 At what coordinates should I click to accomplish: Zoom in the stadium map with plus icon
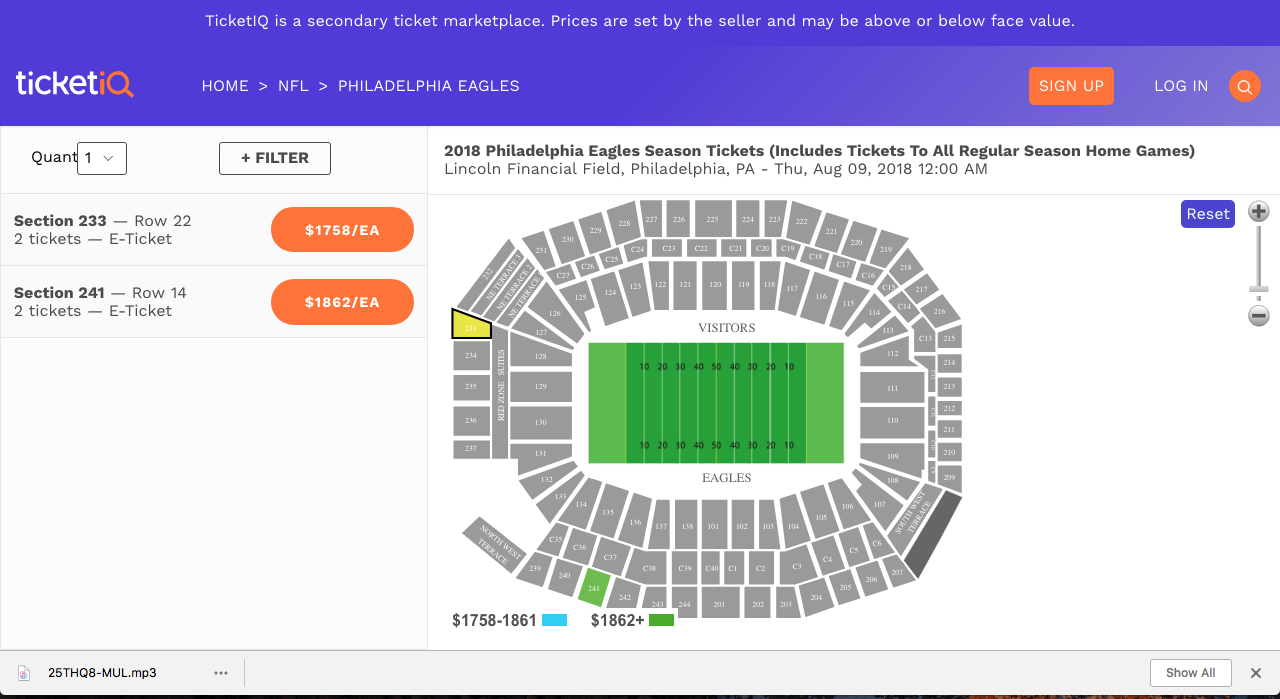[x=1259, y=212]
